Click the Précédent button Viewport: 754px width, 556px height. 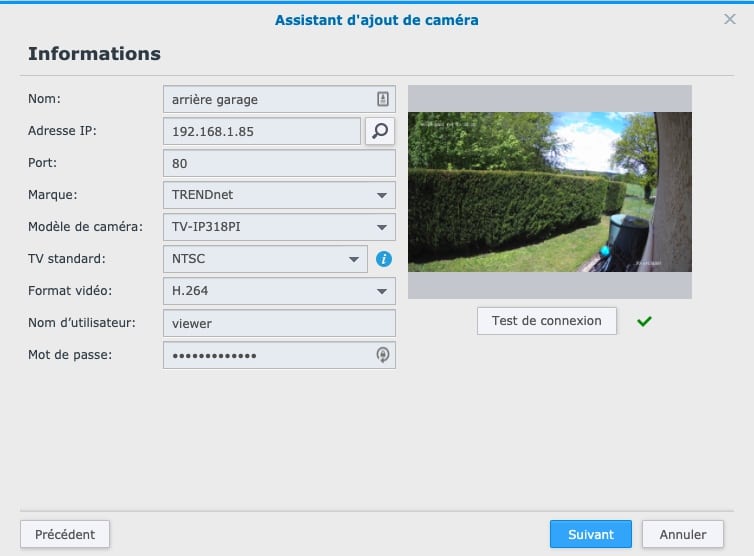coord(65,534)
